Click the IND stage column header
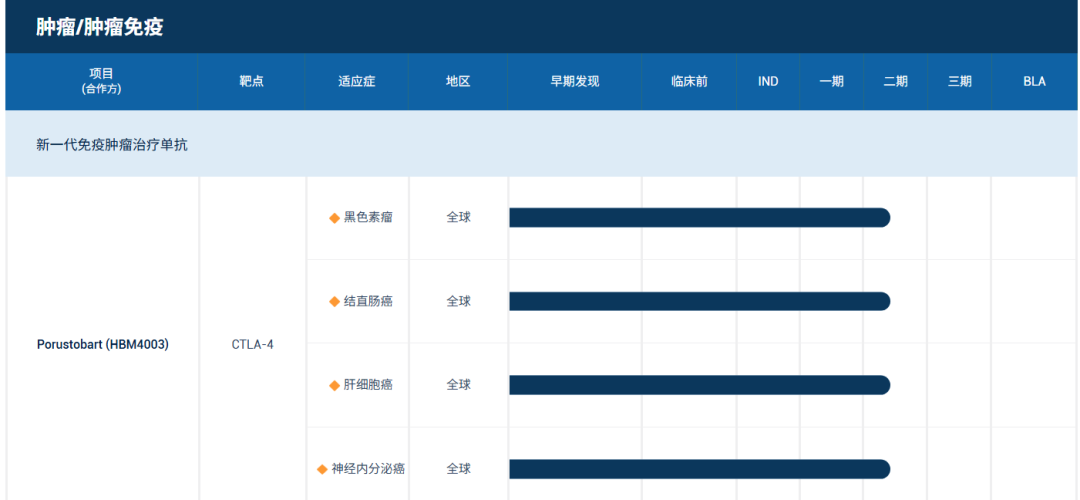The height and width of the screenshot is (500, 1080). tap(768, 82)
